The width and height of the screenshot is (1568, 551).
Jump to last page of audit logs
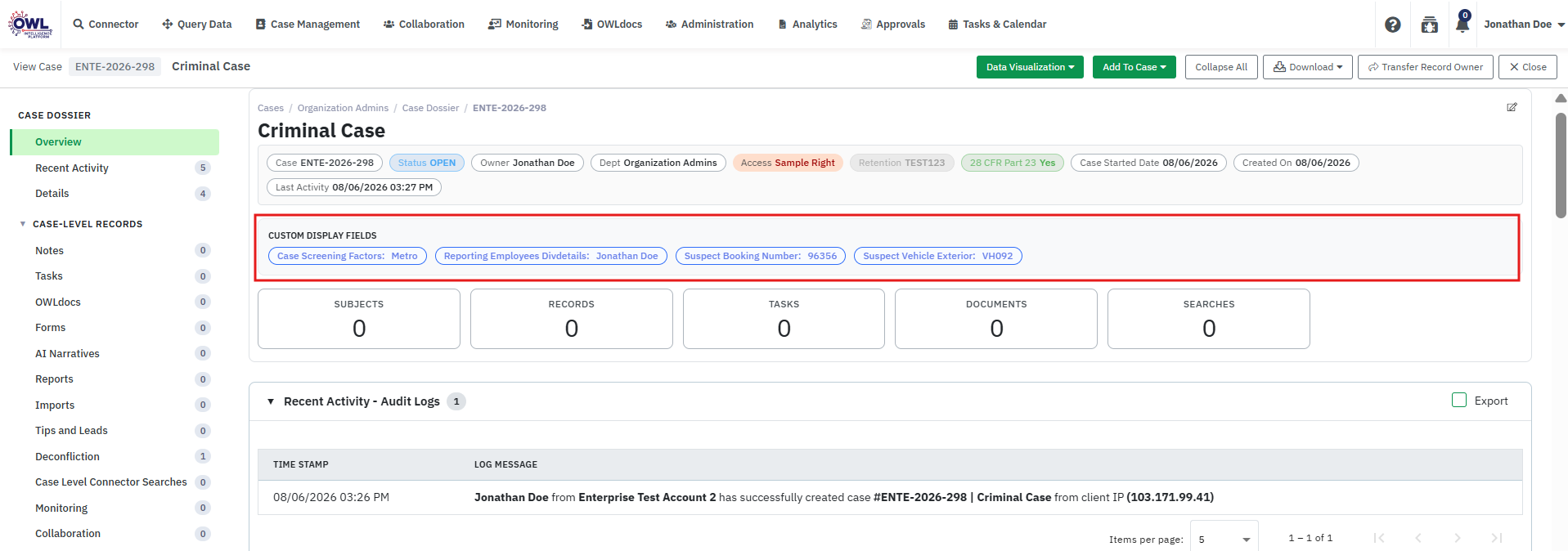(x=1496, y=538)
